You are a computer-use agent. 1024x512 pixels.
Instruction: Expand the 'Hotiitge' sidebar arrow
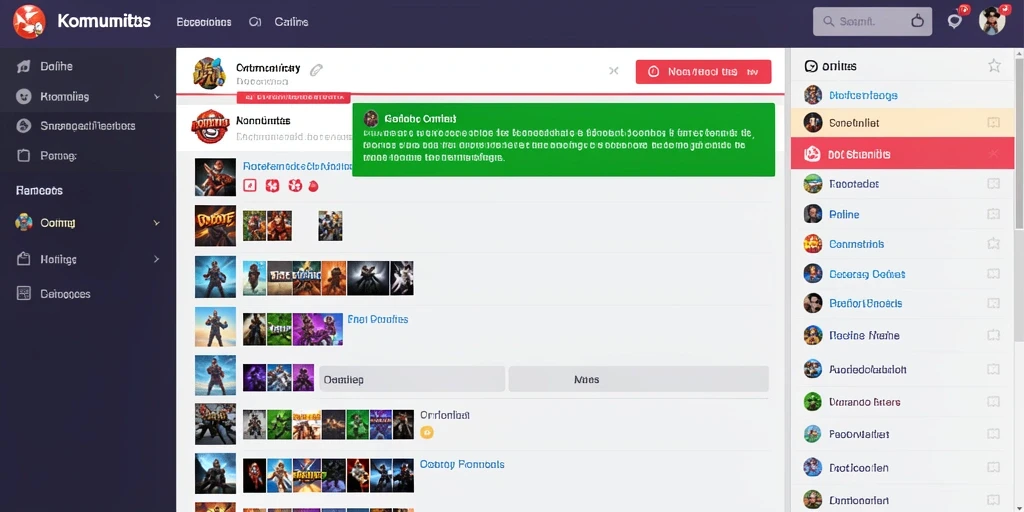[157, 259]
